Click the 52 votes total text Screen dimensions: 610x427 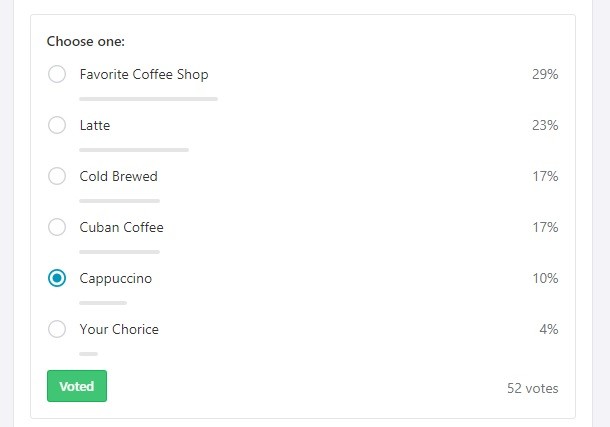533,388
